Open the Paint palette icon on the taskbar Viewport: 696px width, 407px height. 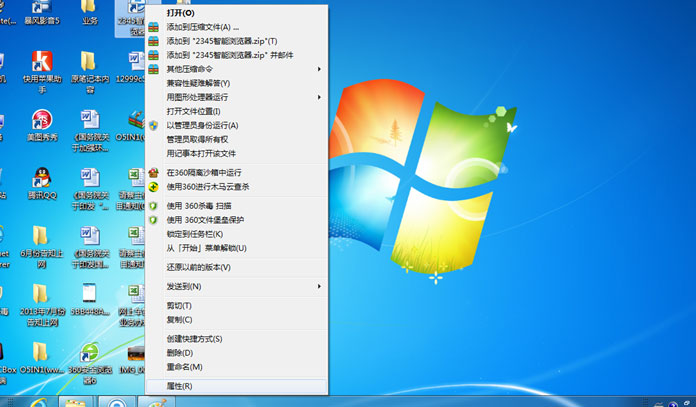155,402
